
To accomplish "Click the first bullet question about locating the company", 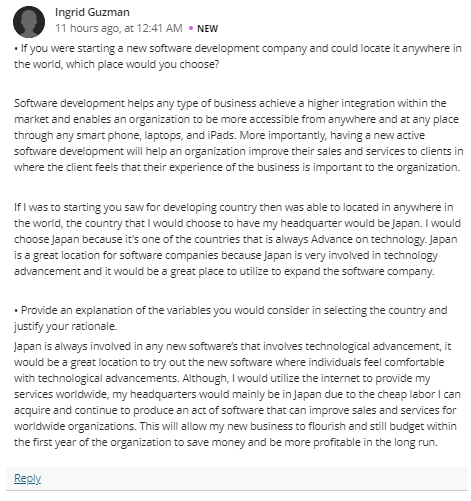I will (x=238, y=56).
